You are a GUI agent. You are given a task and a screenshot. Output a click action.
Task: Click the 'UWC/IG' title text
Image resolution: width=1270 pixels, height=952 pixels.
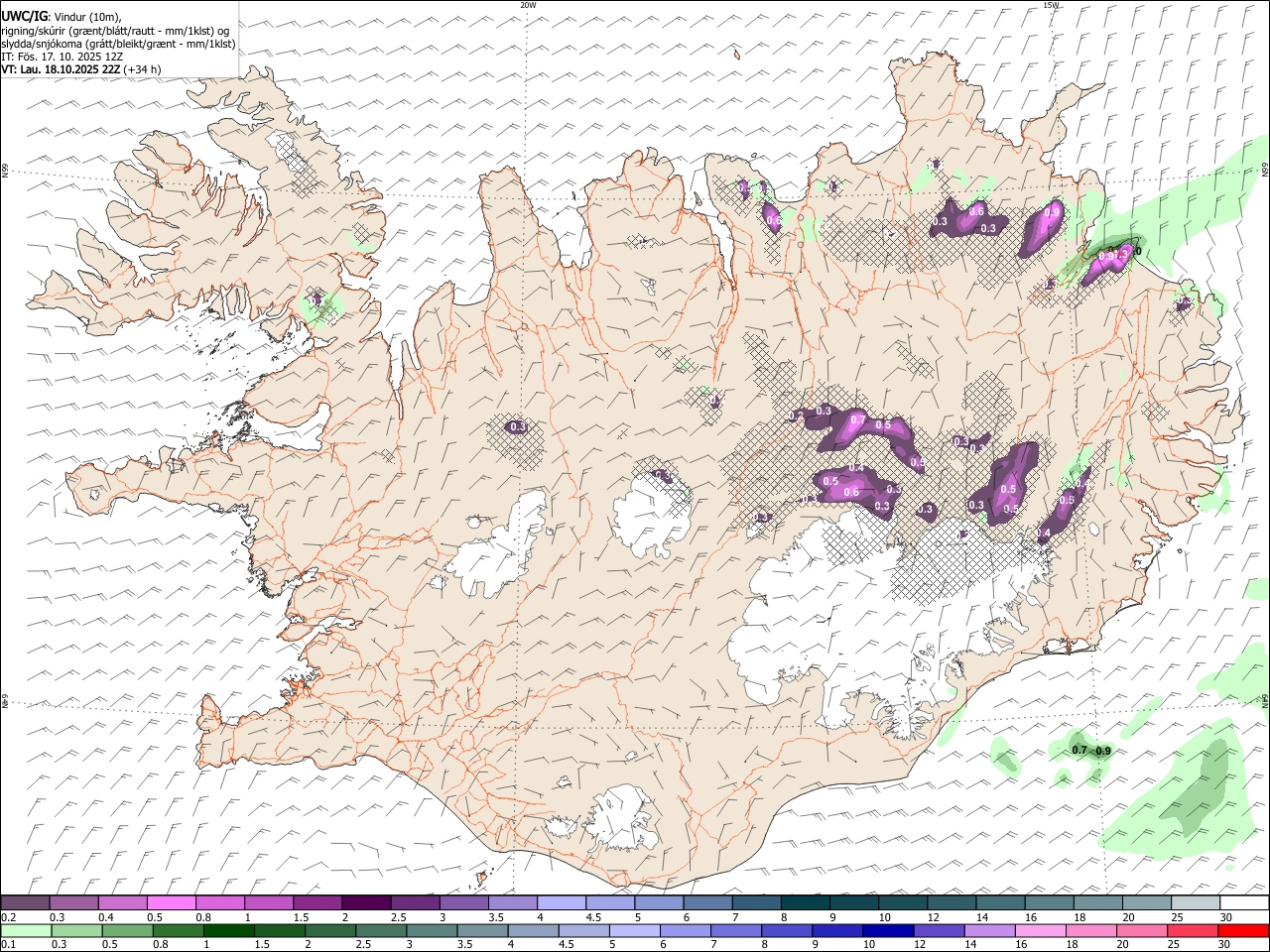tap(24, 17)
